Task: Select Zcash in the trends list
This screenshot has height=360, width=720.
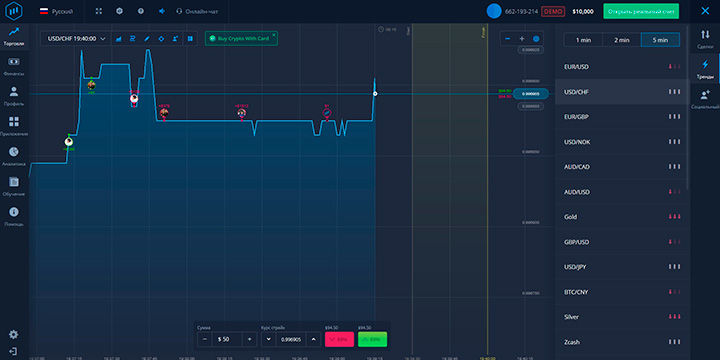Action: point(622,342)
